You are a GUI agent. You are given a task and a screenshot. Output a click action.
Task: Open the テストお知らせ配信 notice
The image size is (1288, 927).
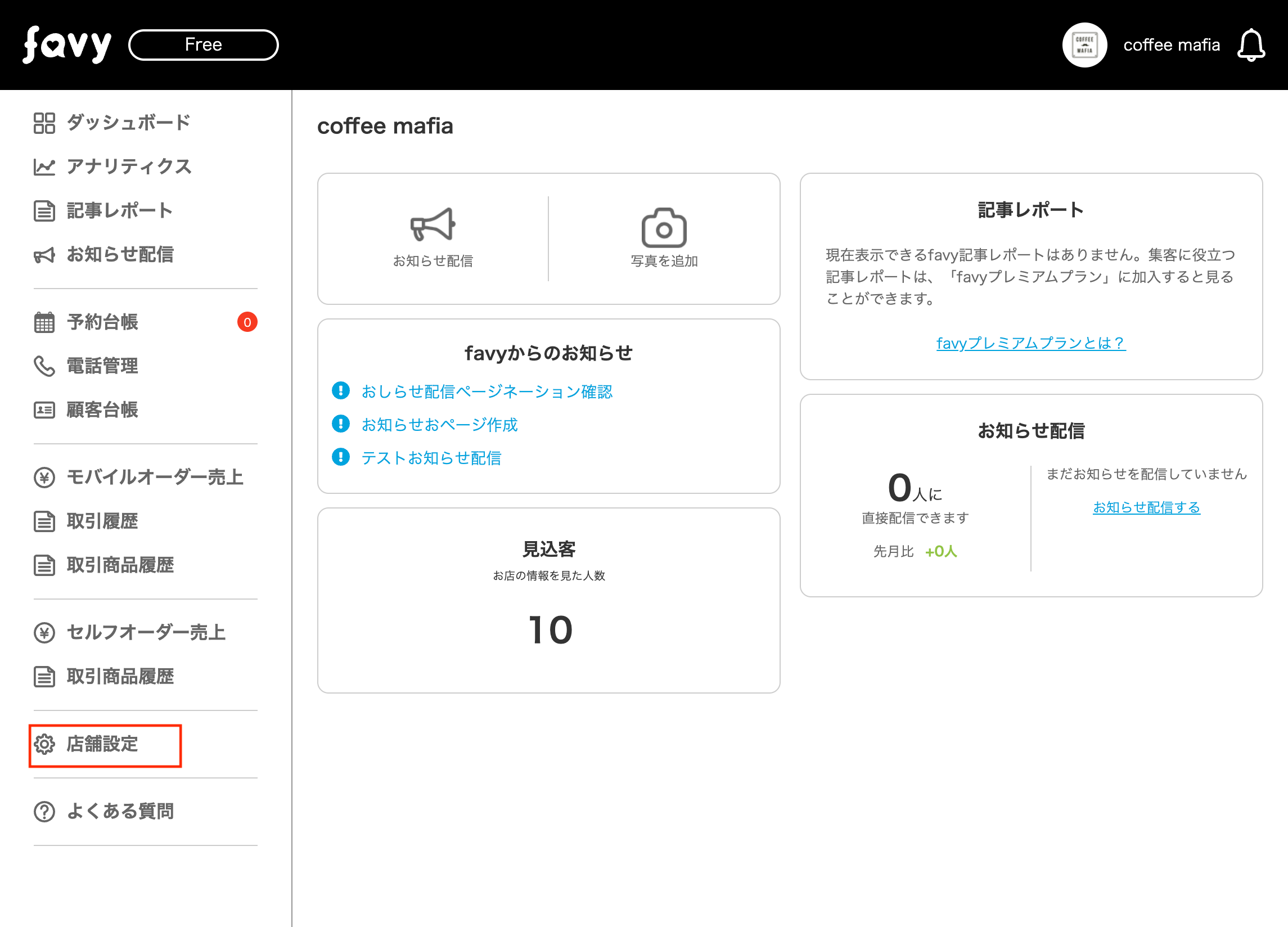point(431,458)
